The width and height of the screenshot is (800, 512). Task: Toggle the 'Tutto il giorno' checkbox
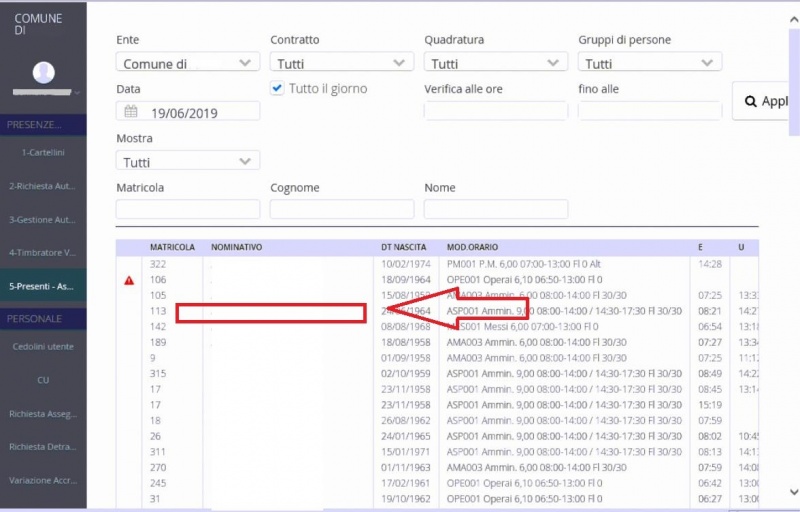tap(277, 89)
